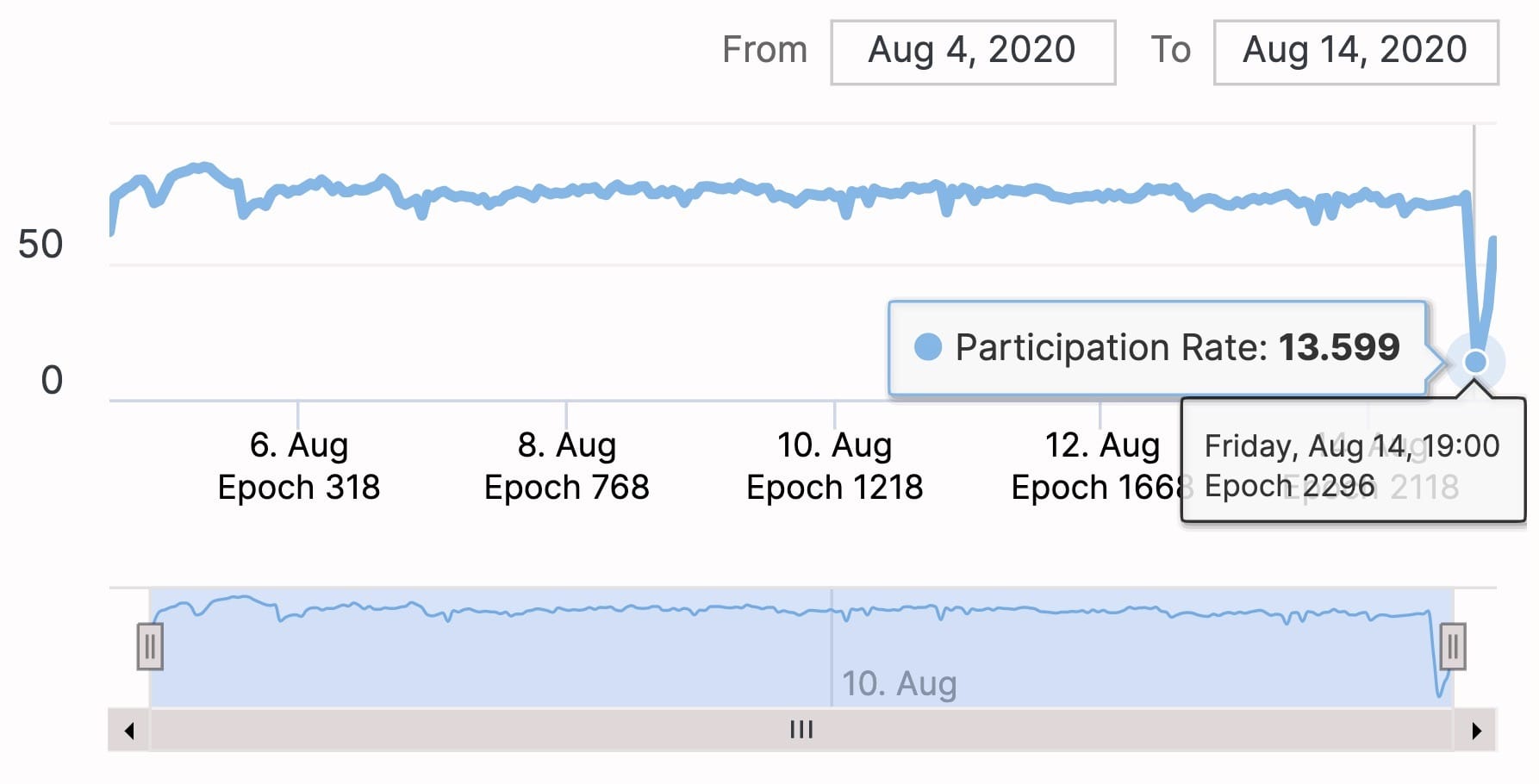This screenshot has width=1539, height=784.
Task: Click the left navigator resize handle
Action: pos(150,644)
